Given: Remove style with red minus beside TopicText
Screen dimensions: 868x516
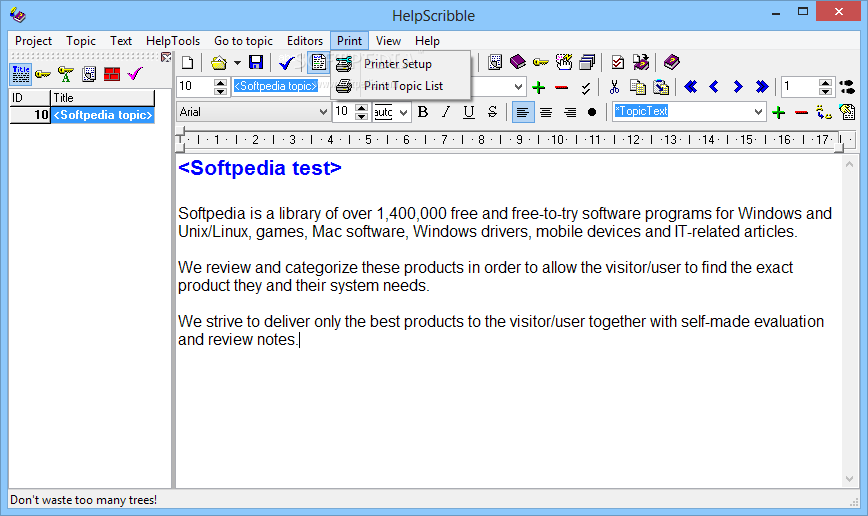Looking at the screenshot, I should click(801, 113).
